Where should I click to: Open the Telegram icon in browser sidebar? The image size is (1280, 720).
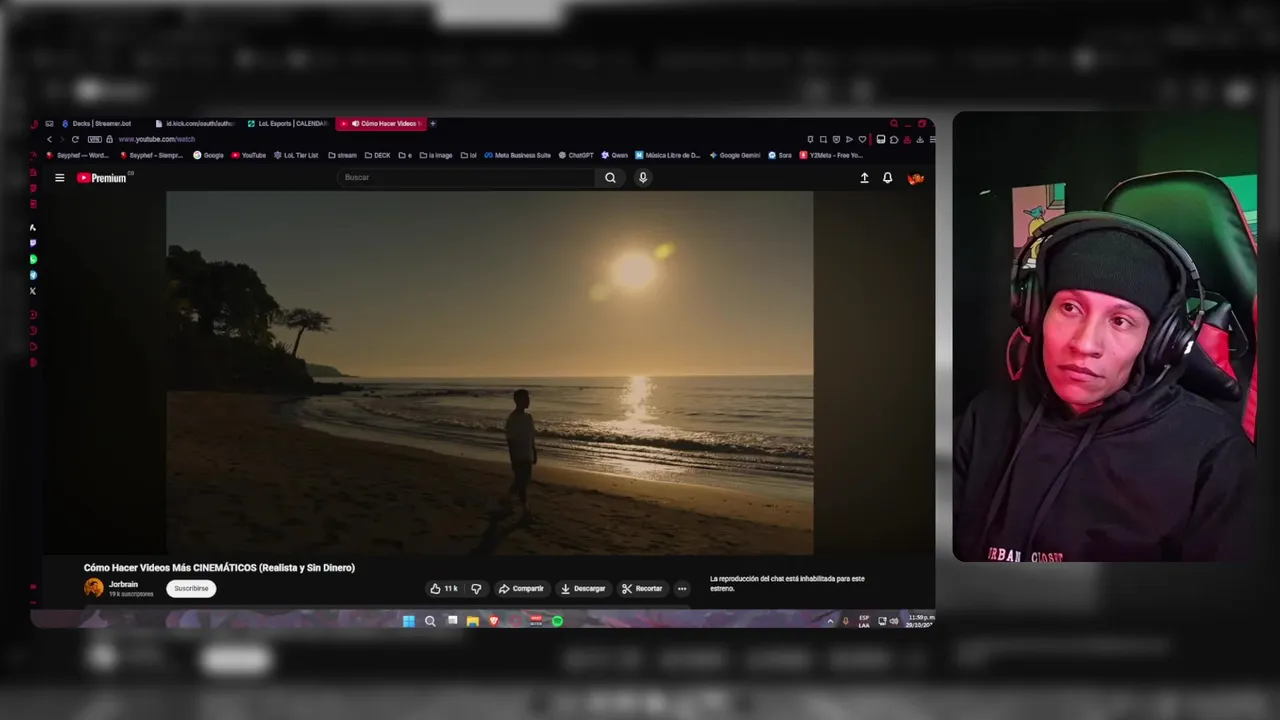click(33, 275)
